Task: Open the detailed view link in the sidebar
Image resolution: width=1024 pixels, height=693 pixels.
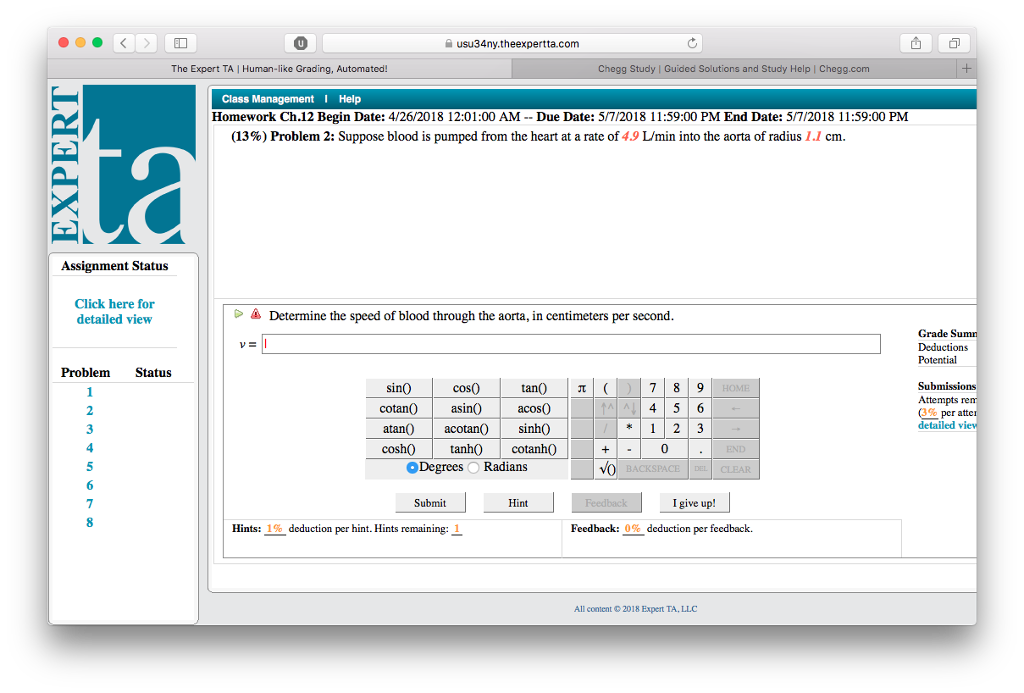Action: pos(114,311)
